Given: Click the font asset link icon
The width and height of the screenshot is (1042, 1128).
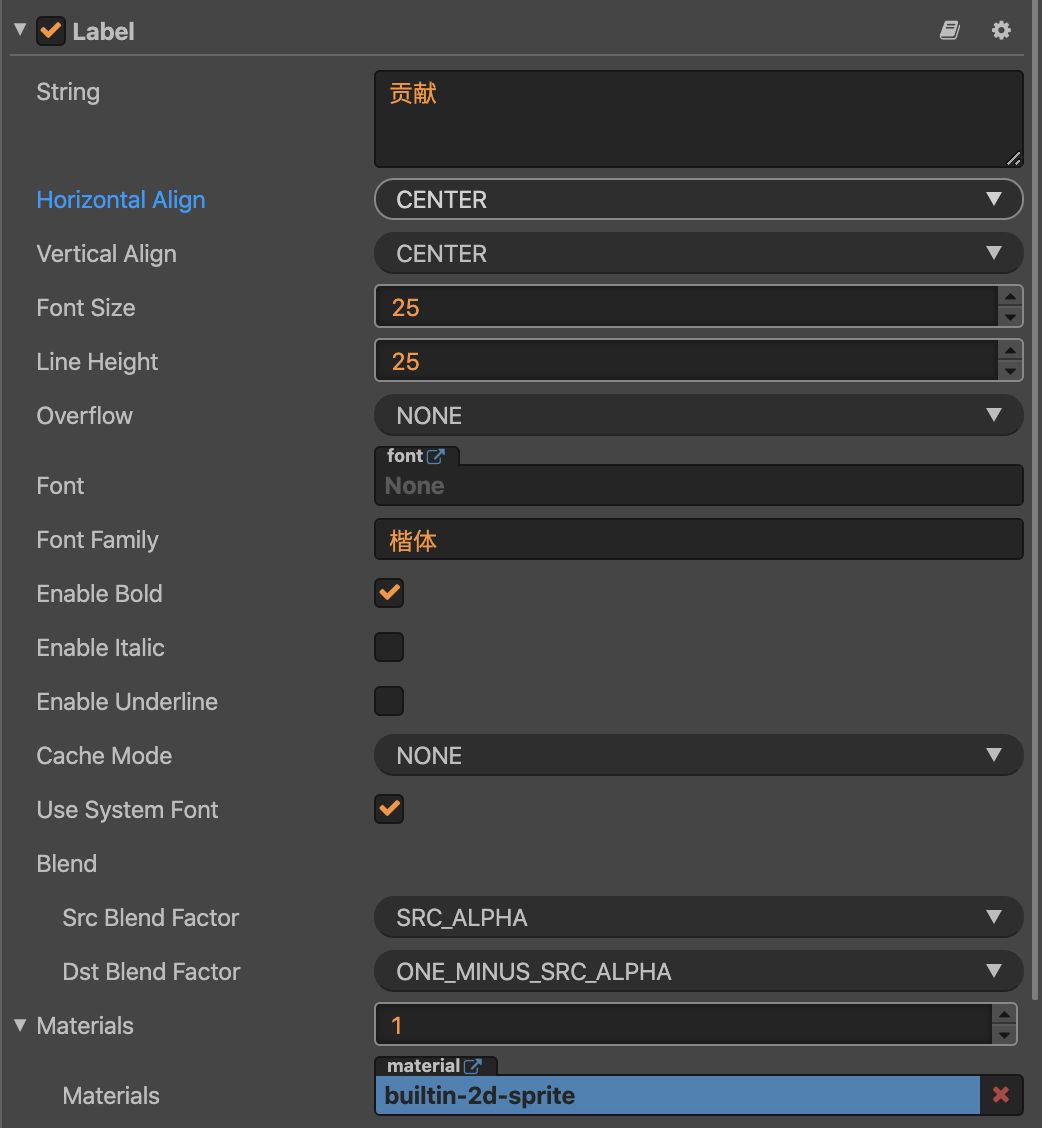Looking at the screenshot, I should [436, 456].
